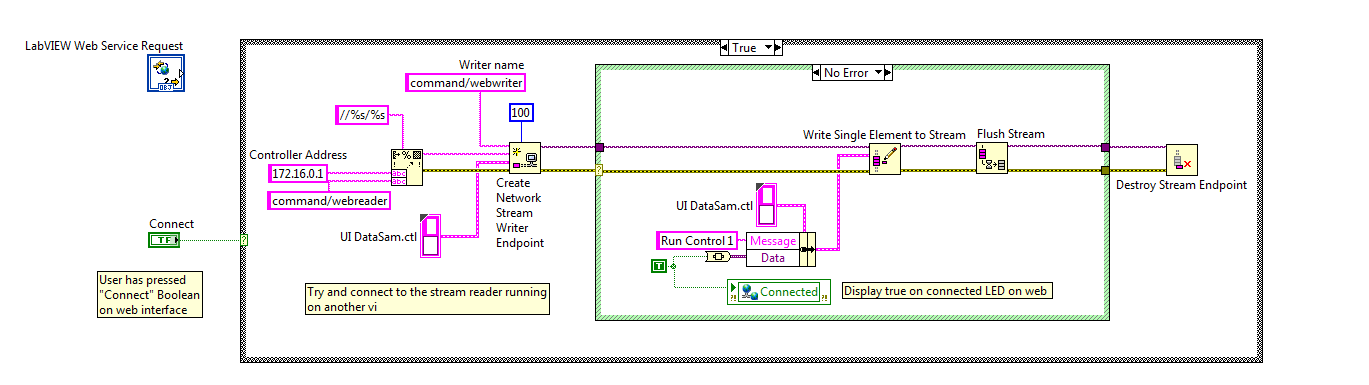Click the error selector terminal on inner case
The width and height of the screenshot is (1369, 385).
pyautogui.click(x=599, y=170)
